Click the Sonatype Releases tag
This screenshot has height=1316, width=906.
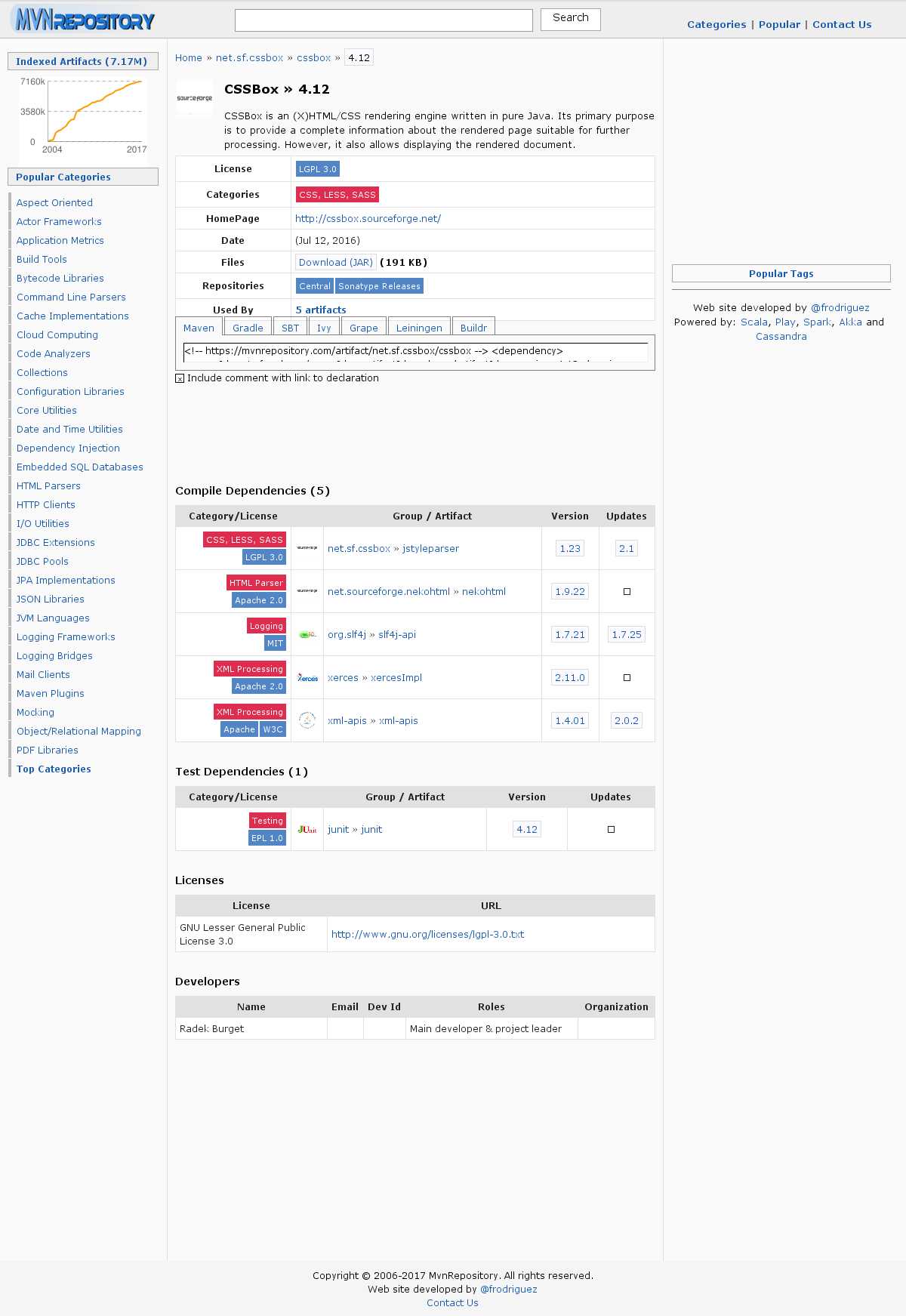tap(379, 286)
